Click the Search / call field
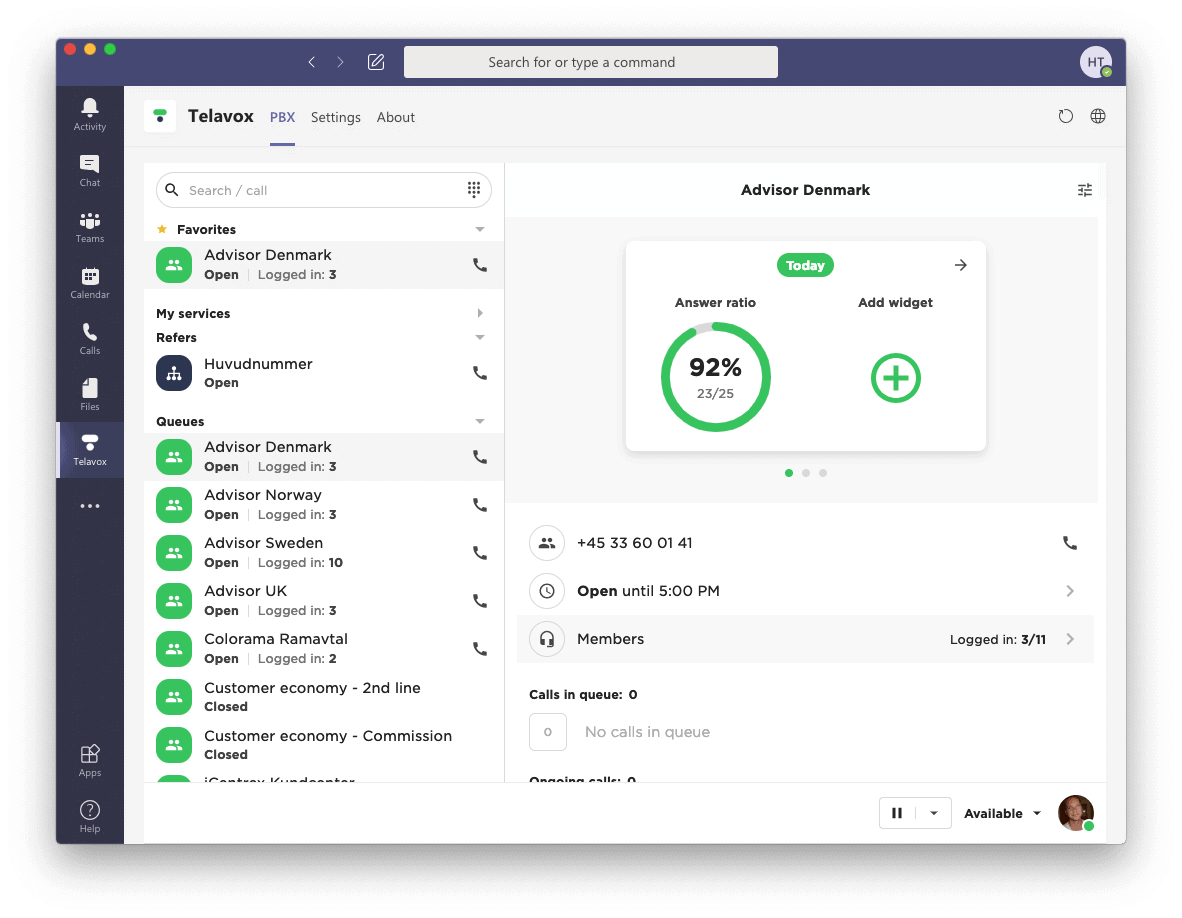Image resolution: width=1182 pixels, height=918 pixels. 323,190
